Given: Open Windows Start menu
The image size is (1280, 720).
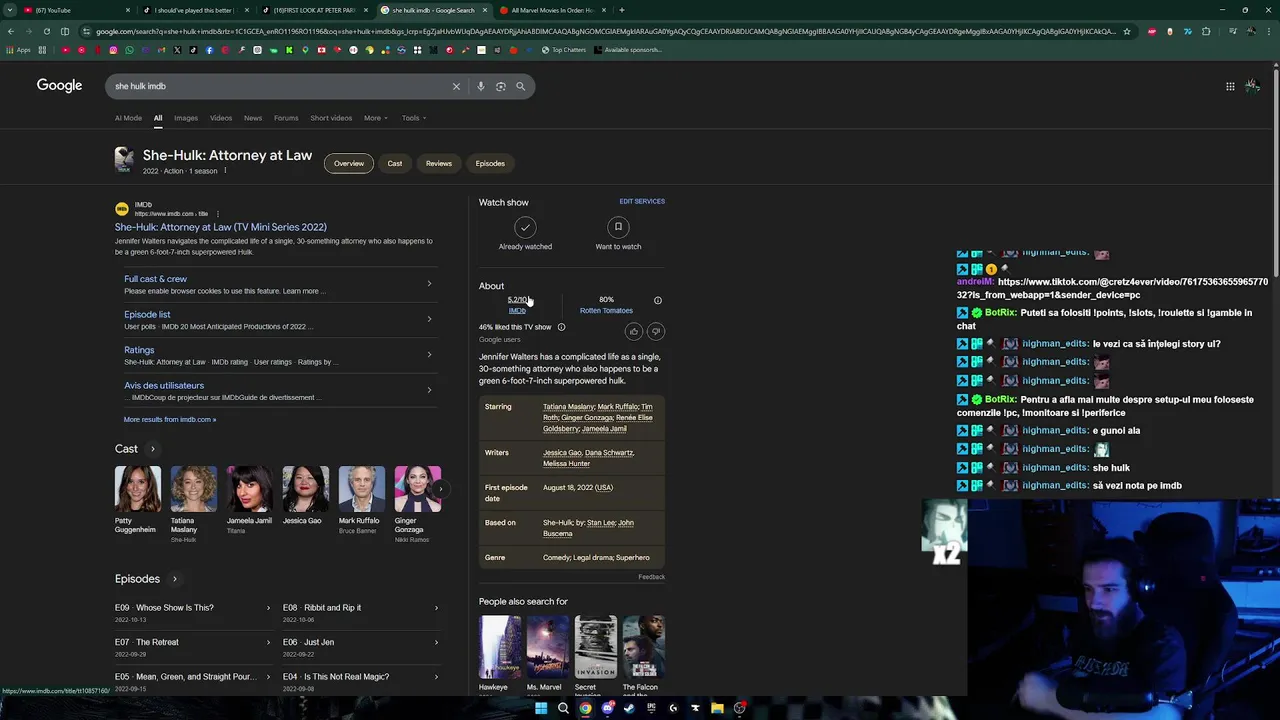Looking at the screenshot, I should point(541,708).
